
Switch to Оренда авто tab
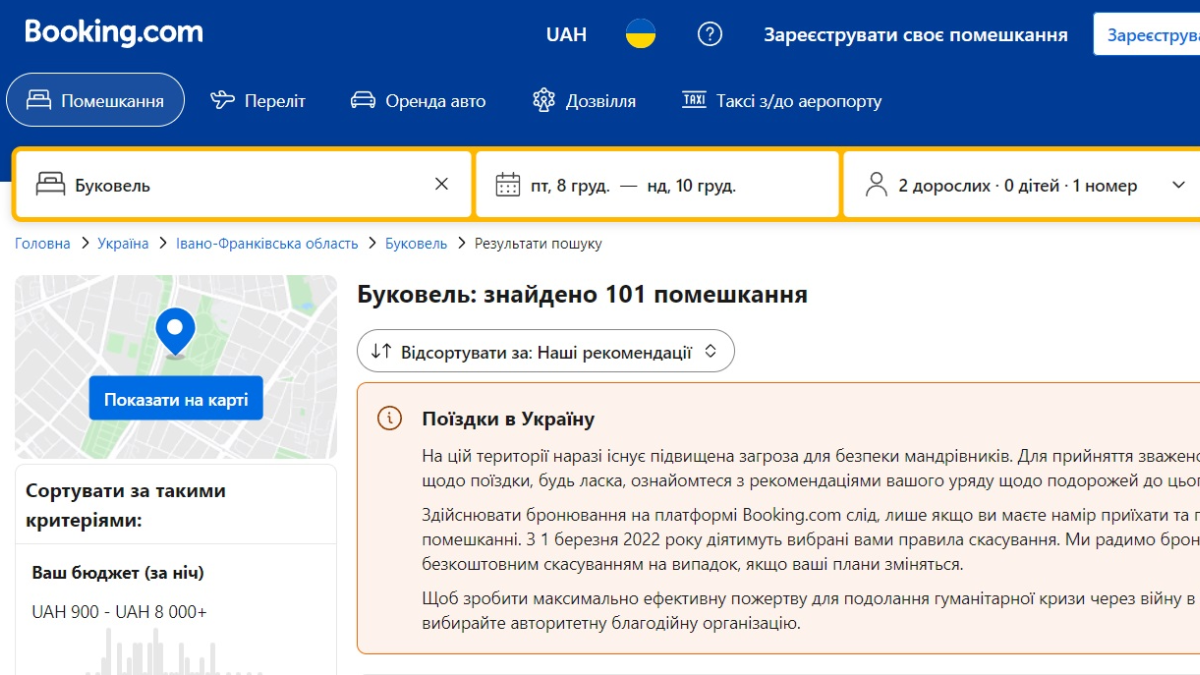point(418,101)
